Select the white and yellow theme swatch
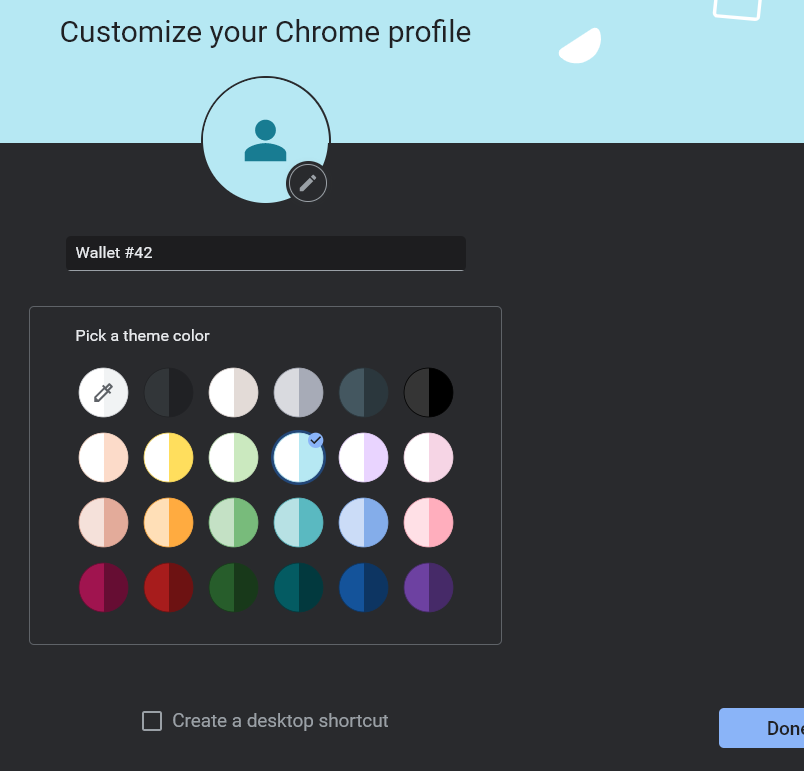Screen dimensions: 804x771 click(169, 457)
